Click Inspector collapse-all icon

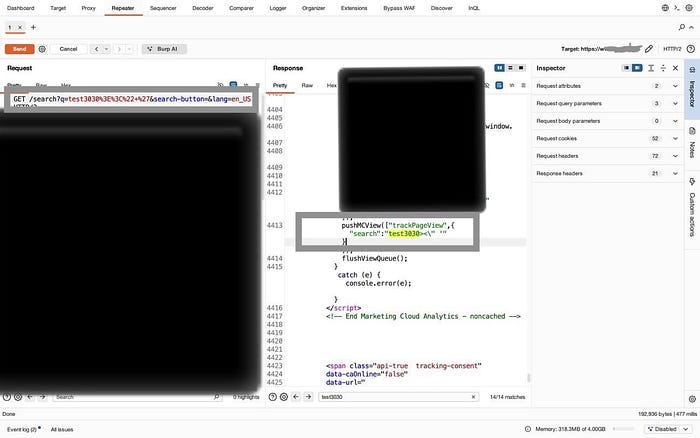(663, 68)
